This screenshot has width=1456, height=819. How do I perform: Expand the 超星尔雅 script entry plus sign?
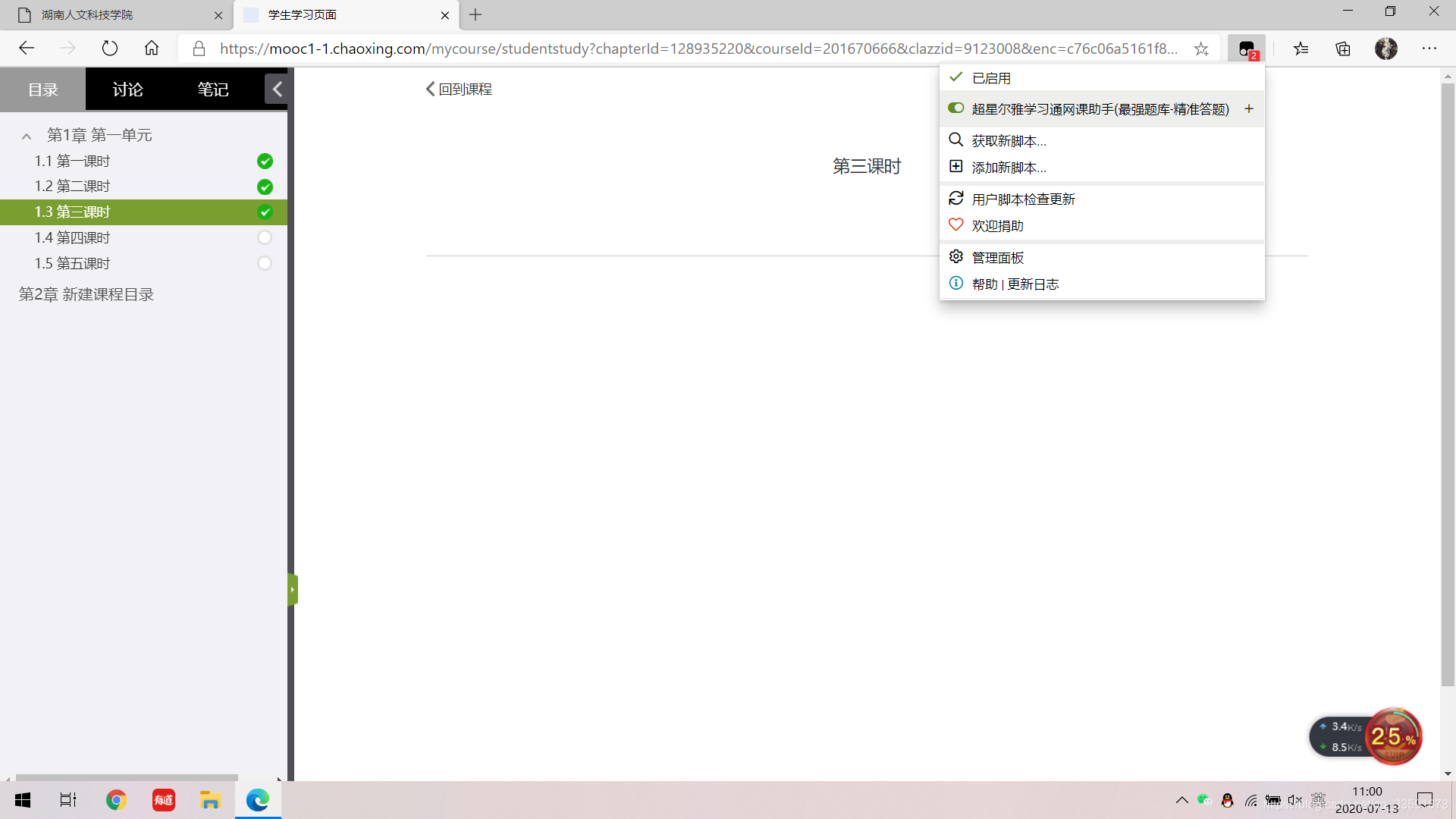click(x=1249, y=109)
